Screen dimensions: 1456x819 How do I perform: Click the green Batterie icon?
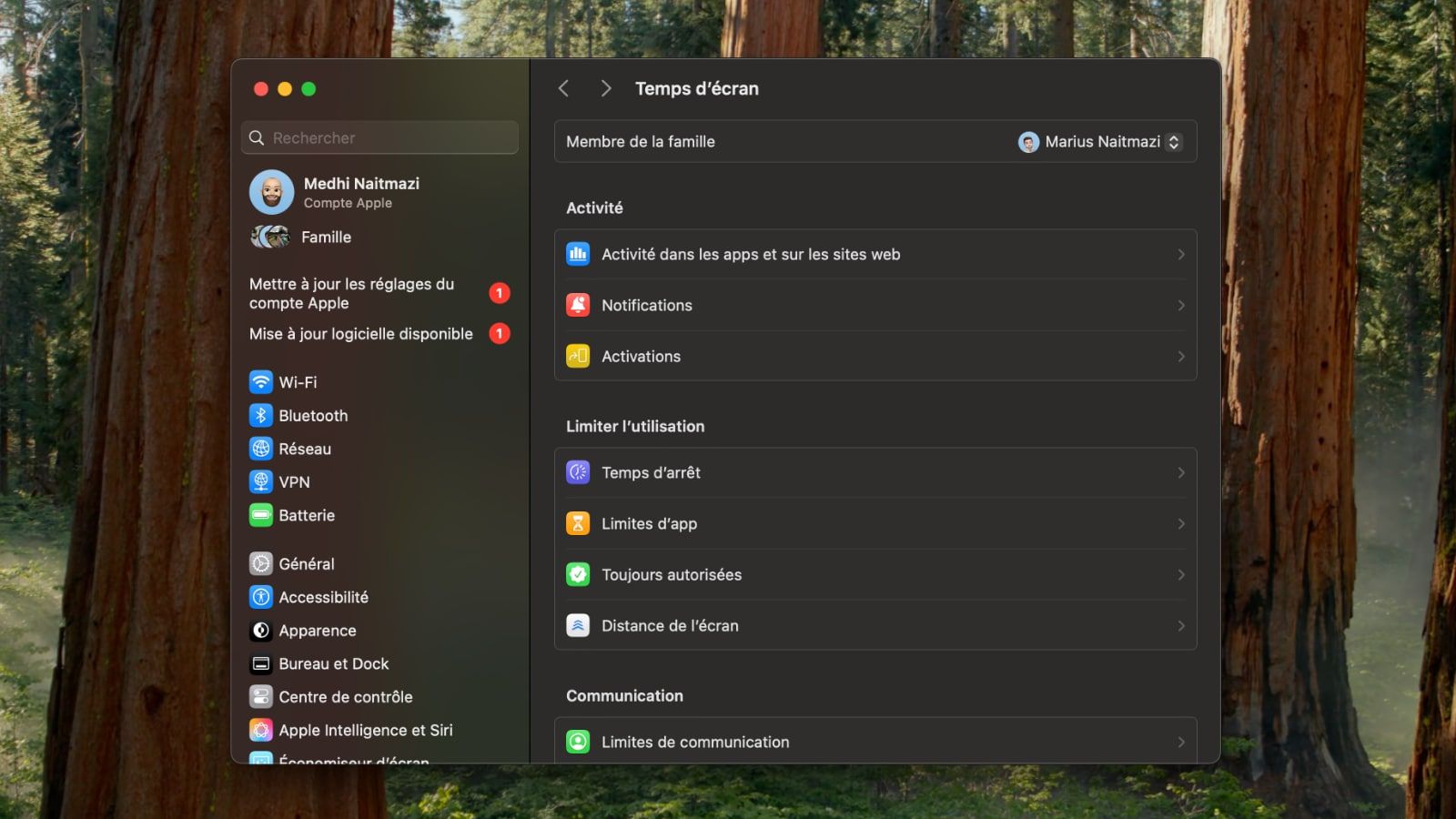[x=261, y=515]
